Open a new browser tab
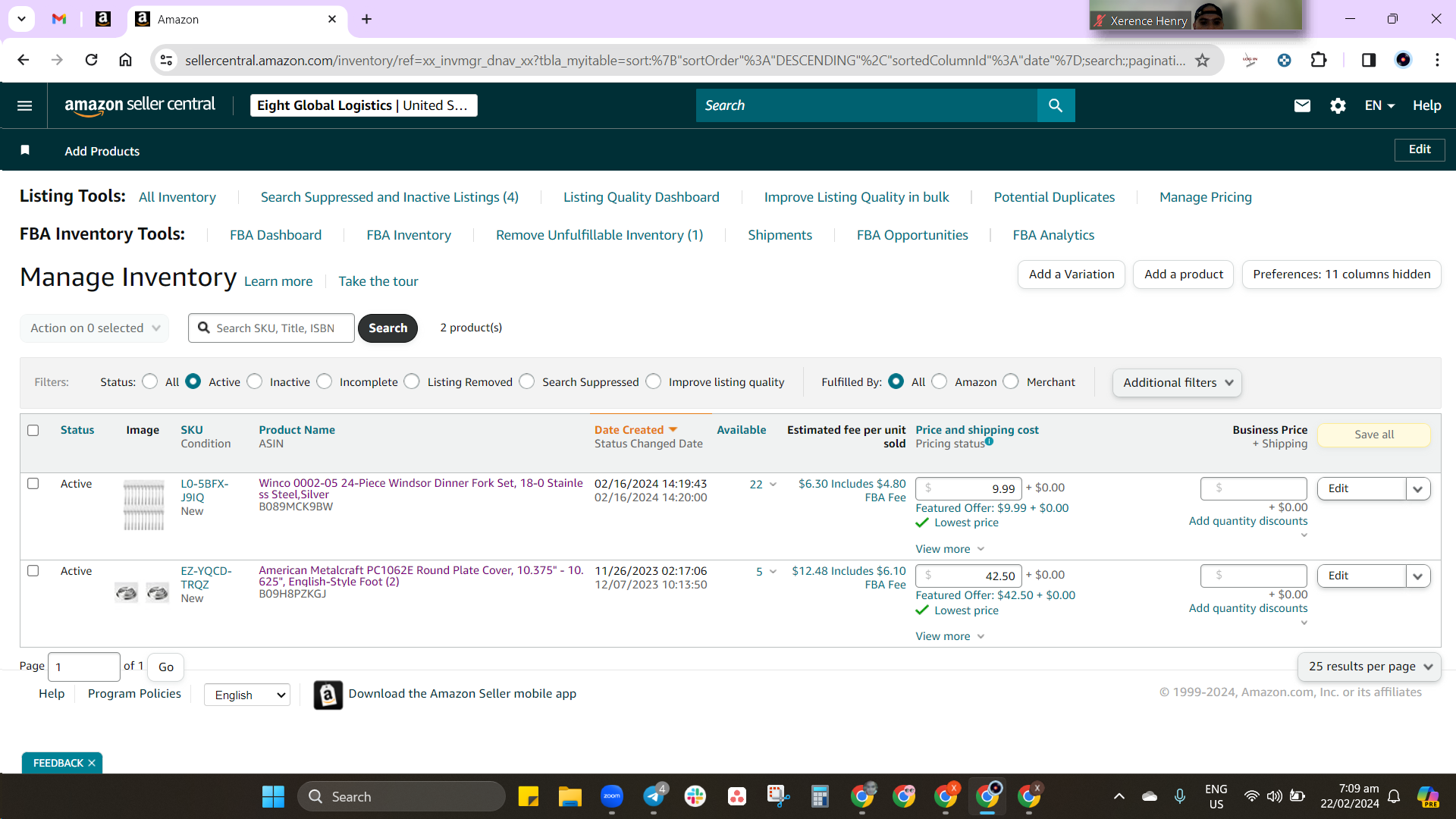Image resolution: width=1456 pixels, height=819 pixels. click(x=366, y=19)
